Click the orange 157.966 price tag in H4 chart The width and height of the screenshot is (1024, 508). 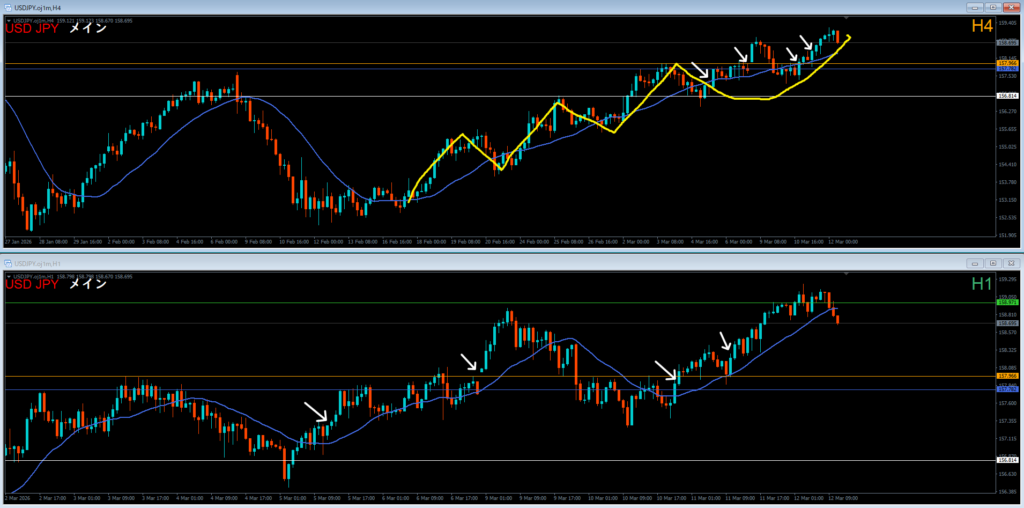[1007, 63]
